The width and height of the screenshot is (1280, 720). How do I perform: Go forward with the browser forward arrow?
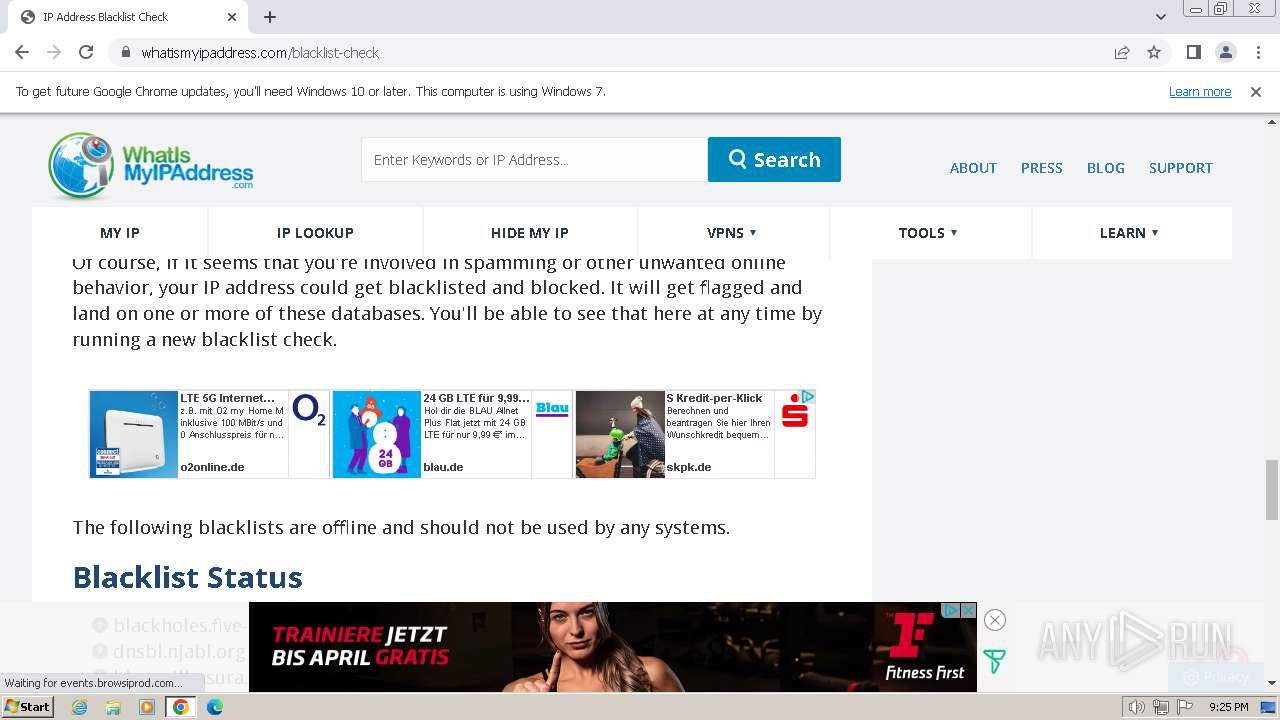point(54,53)
